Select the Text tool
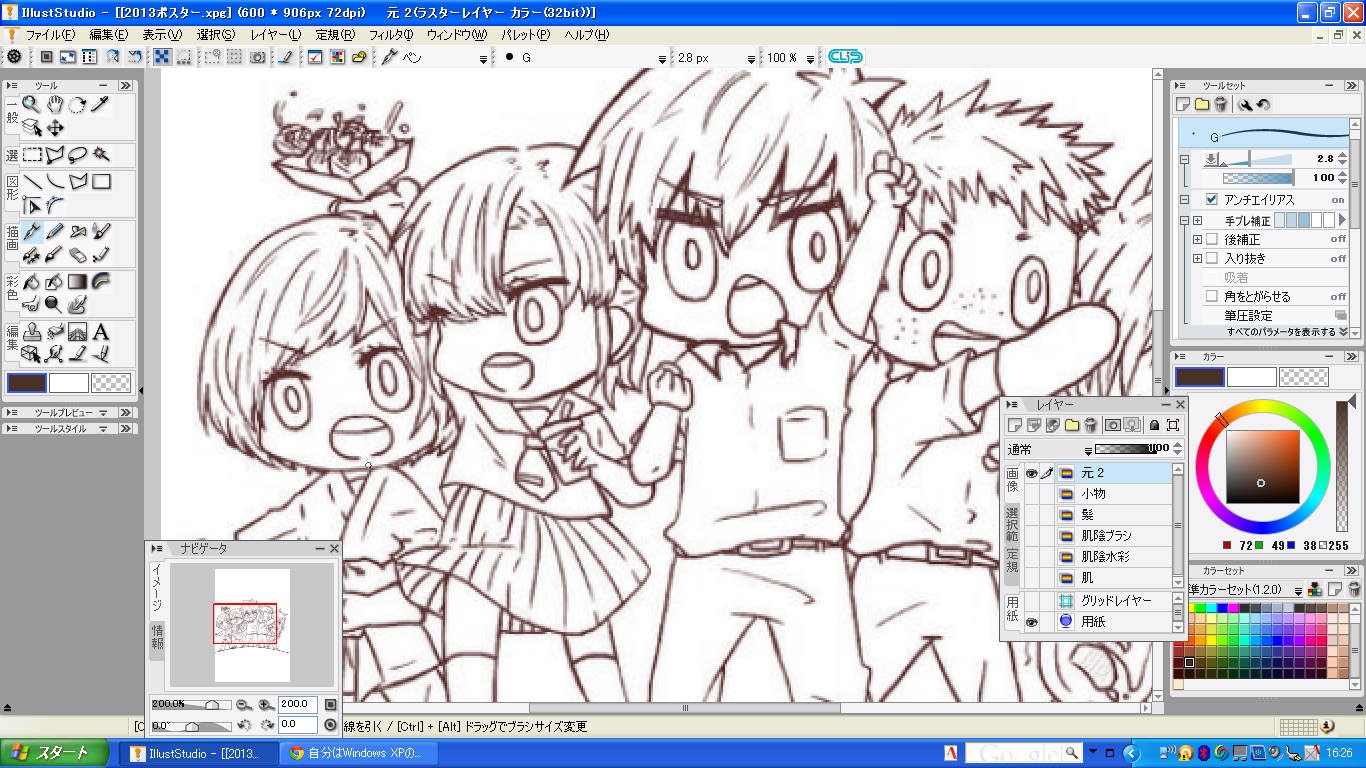 [x=101, y=332]
